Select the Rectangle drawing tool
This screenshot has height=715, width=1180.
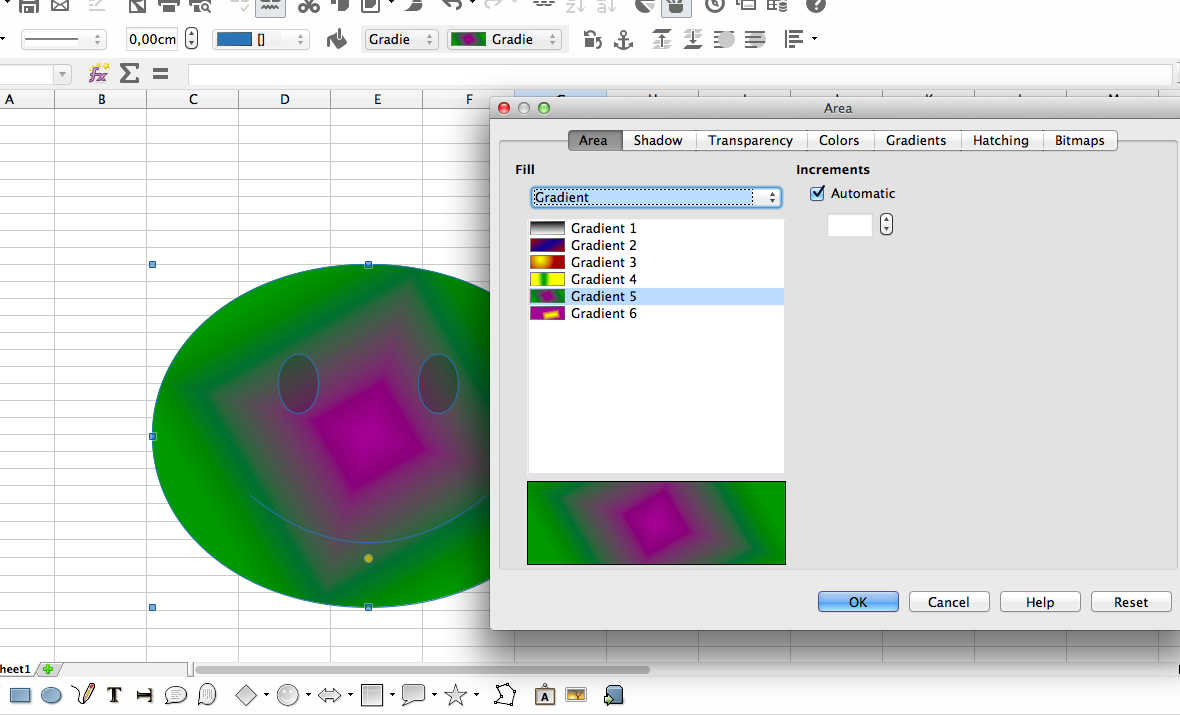click(20, 695)
